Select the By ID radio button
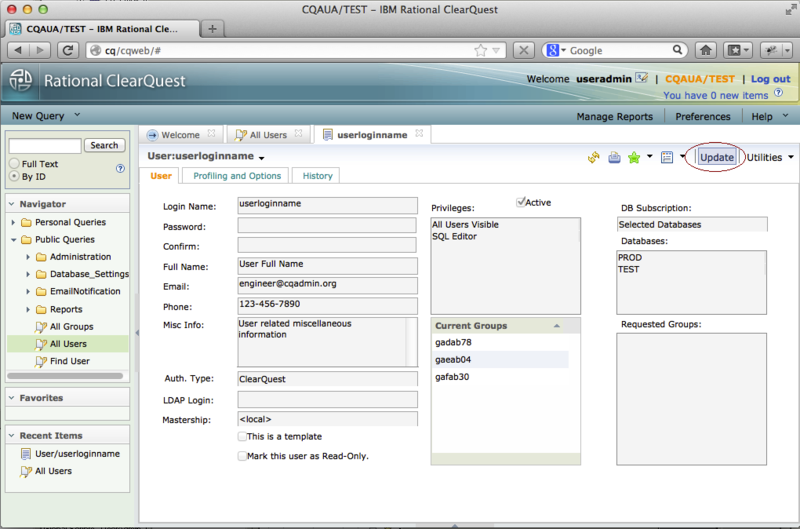800x529 pixels. tap(14, 176)
